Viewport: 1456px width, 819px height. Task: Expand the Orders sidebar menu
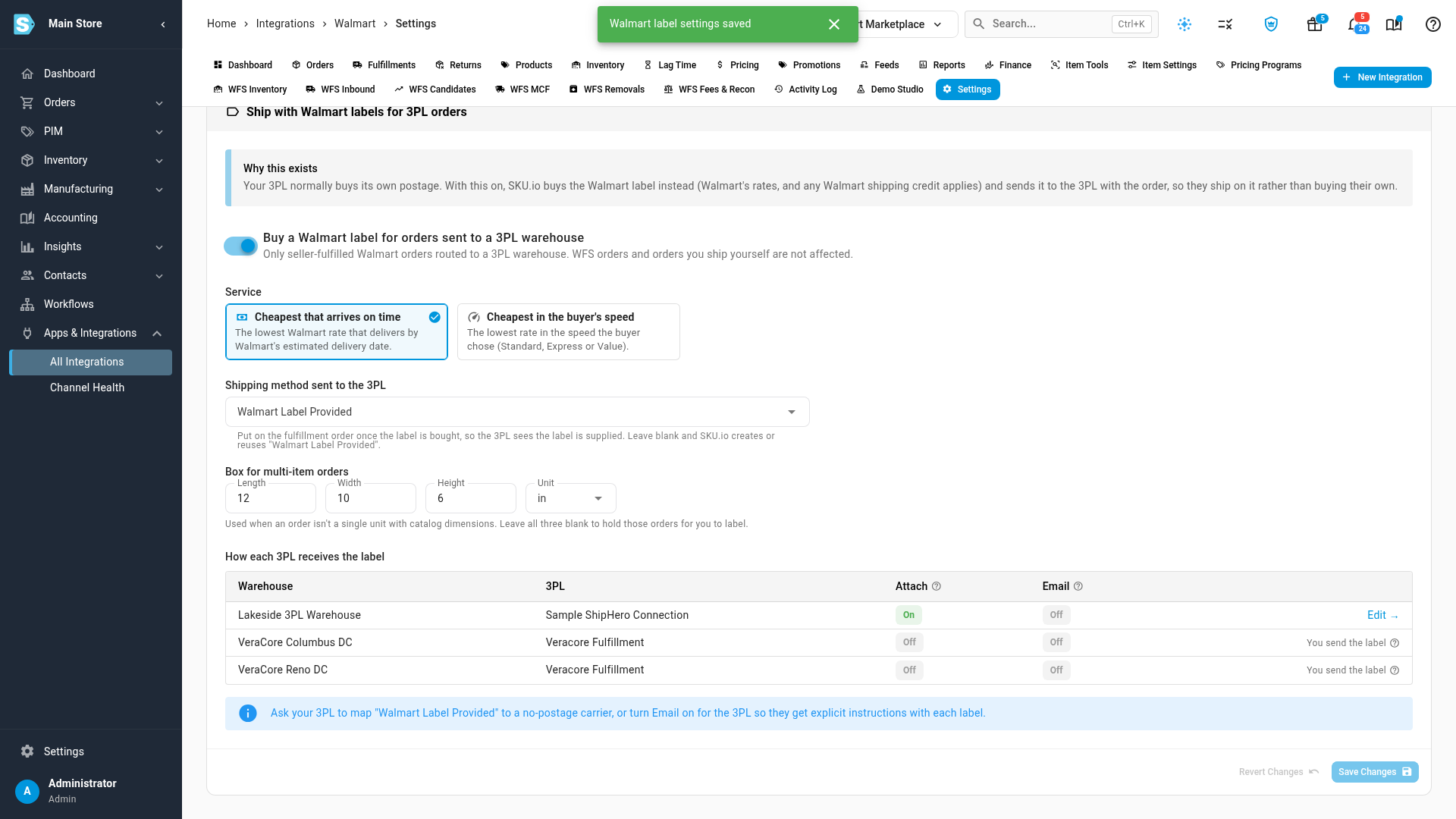91,102
